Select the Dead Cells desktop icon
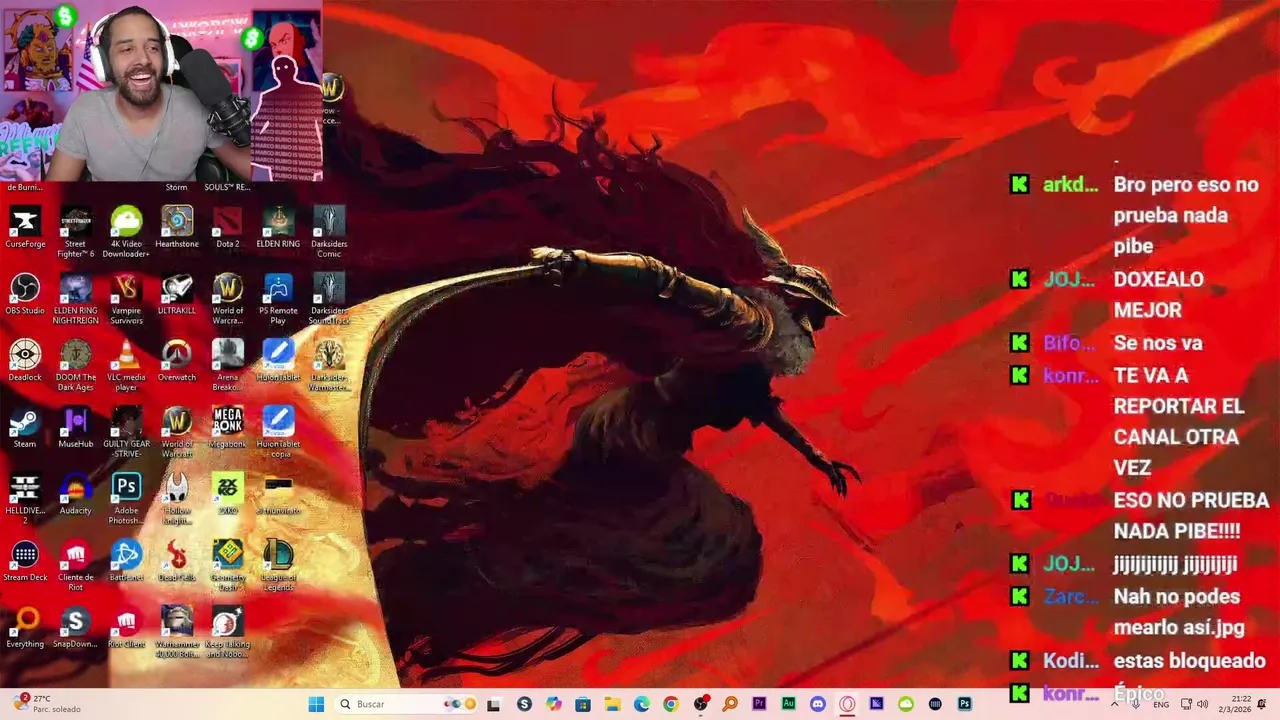Image resolution: width=1280 pixels, height=720 pixels. coord(177,562)
